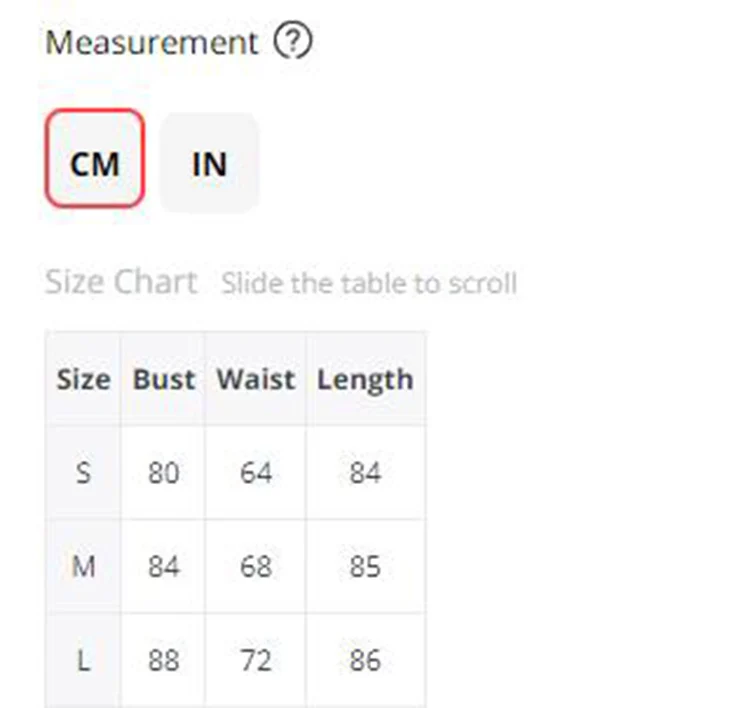The image size is (750, 708).
Task: Select the S size row label
Action: pos(84,473)
